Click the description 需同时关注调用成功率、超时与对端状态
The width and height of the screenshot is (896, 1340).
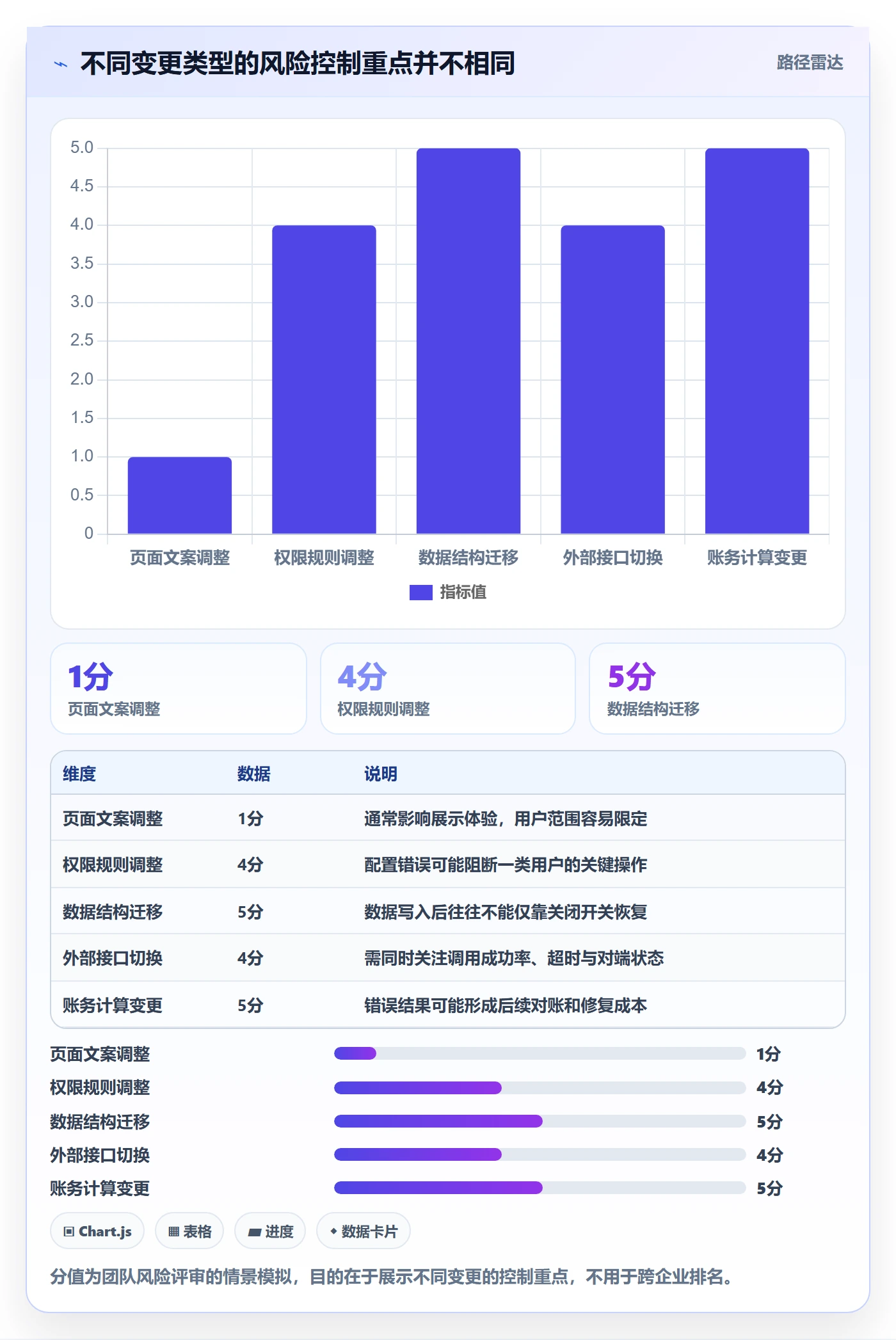[x=514, y=959]
